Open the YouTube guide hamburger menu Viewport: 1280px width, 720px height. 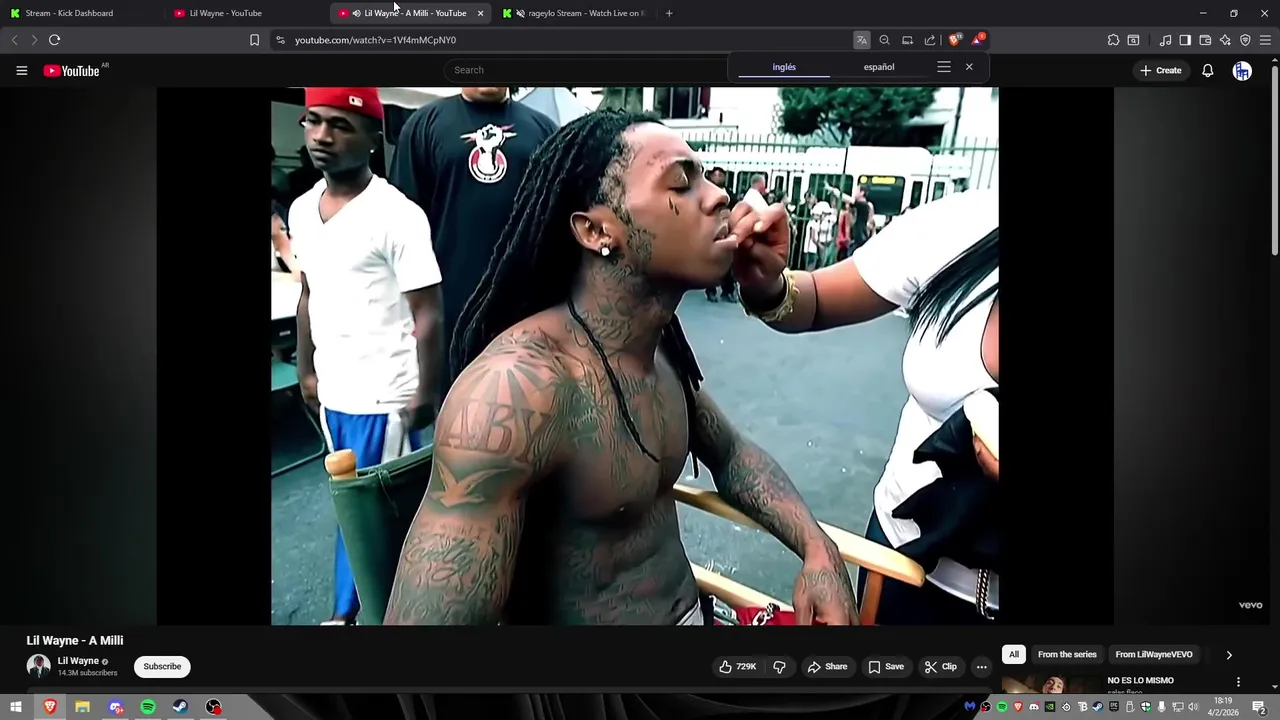(21, 70)
